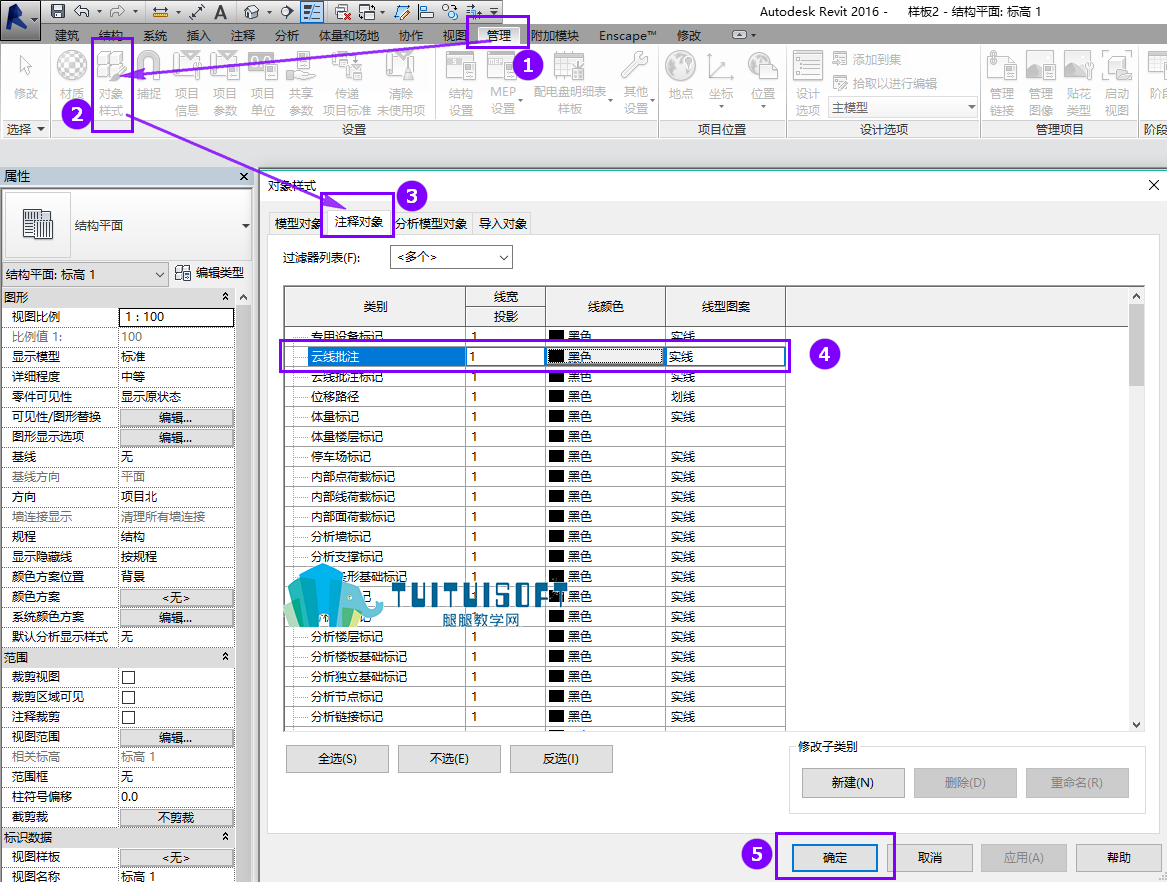Switch to the 导入对象 tab
This screenshot has width=1167, height=882.
[502, 223]
